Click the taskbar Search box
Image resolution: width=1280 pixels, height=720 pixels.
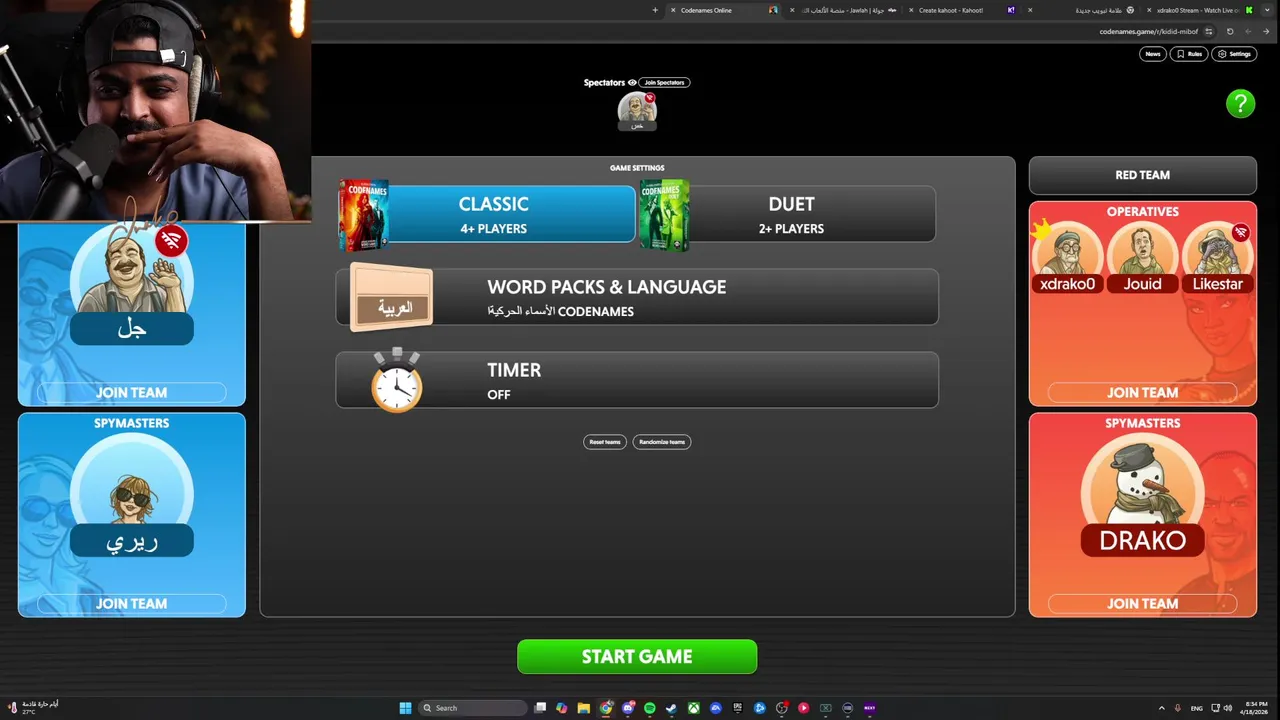(473, 708)
